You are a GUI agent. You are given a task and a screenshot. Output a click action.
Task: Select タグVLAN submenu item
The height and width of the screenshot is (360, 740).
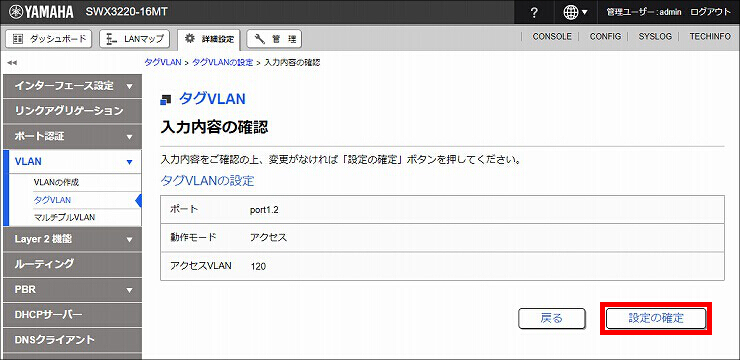pyautogui.click(x=52, y=200)
